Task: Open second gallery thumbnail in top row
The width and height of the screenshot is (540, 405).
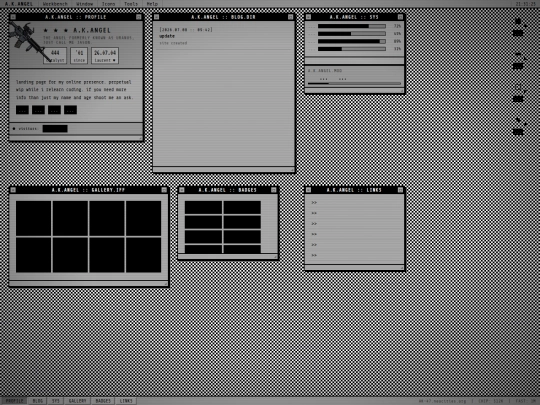Action: click(x=70, y=218)
